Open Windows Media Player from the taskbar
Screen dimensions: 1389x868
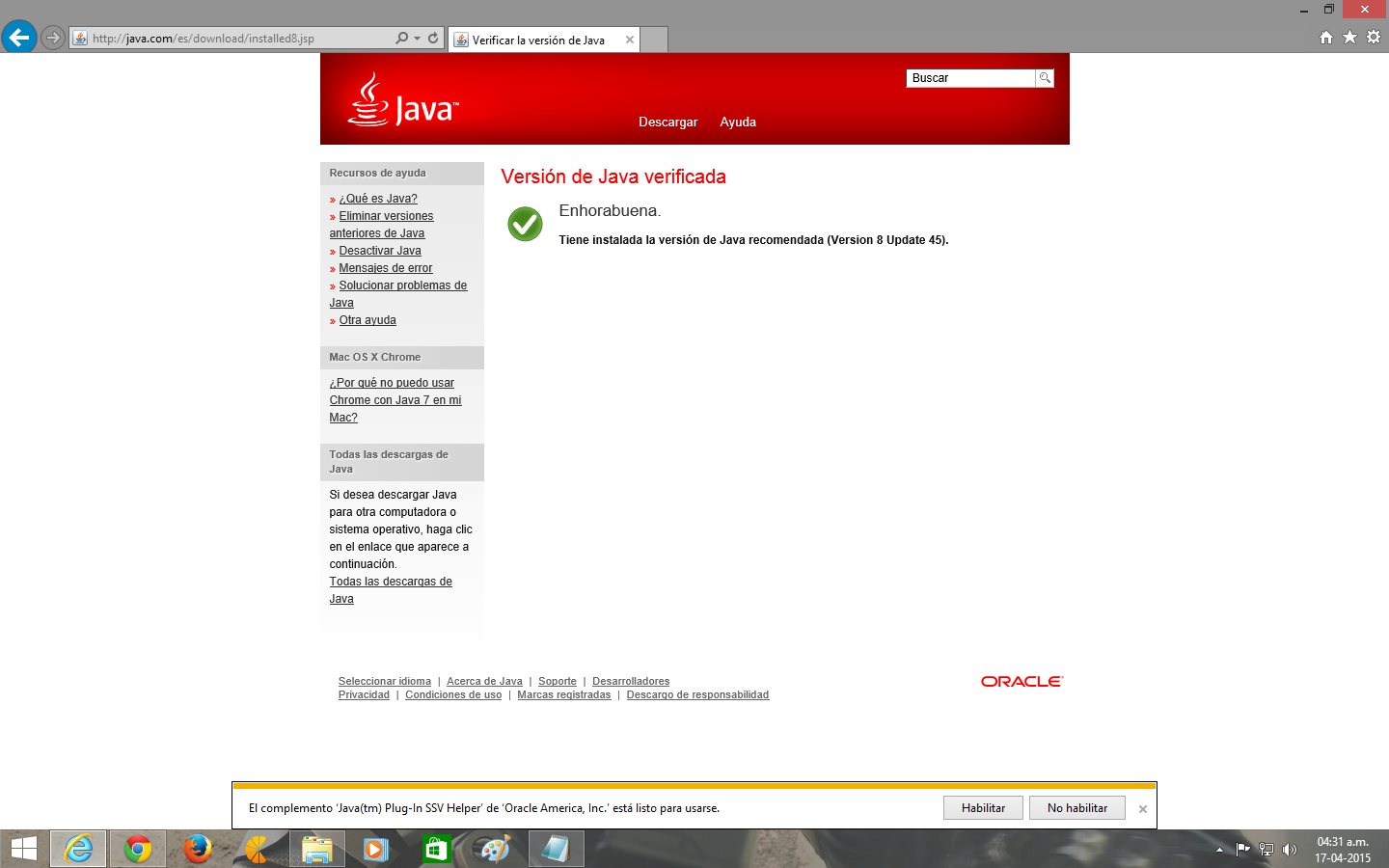(375, 849)
